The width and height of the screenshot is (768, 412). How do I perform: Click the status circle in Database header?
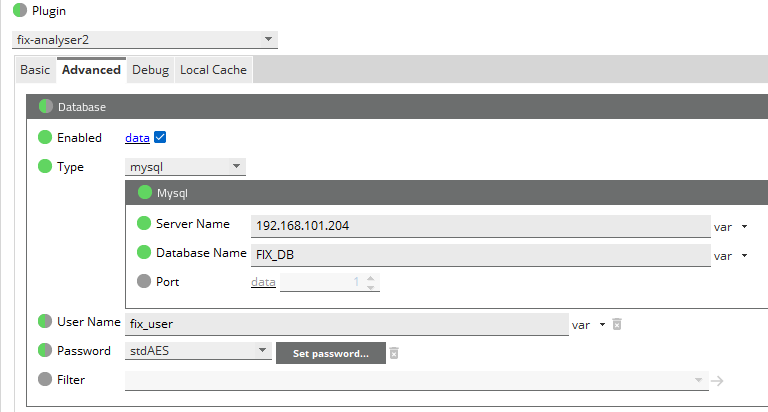coord(46,106)
